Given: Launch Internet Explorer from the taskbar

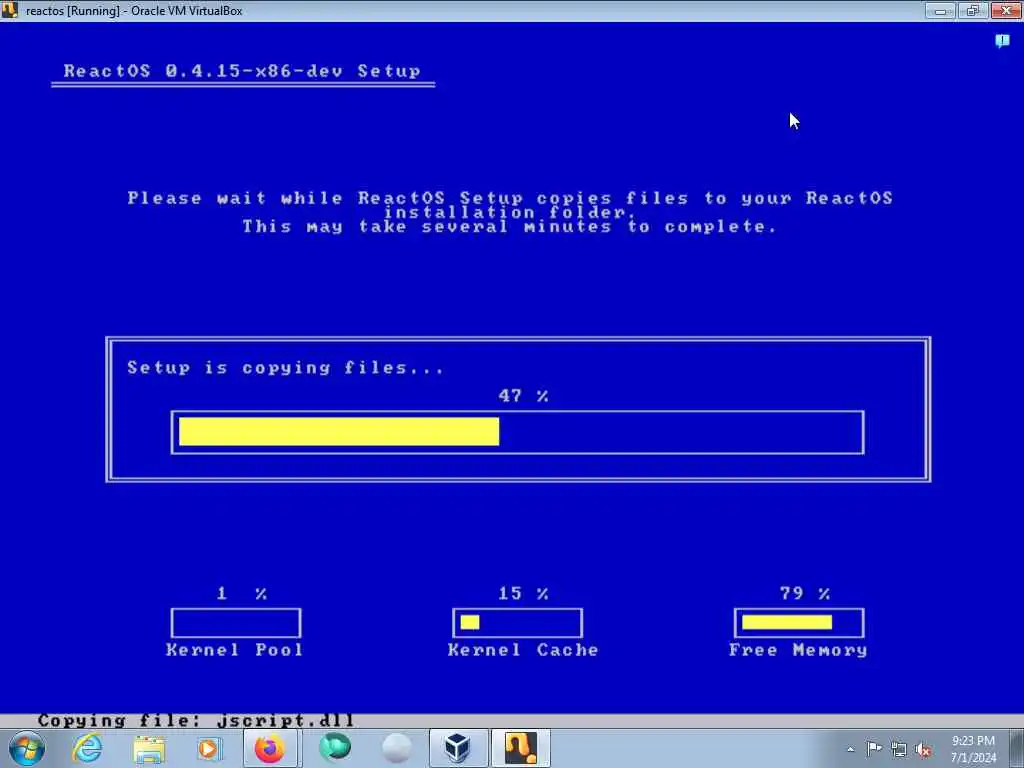Looking at the screenshot, I should tap(88, 748).
